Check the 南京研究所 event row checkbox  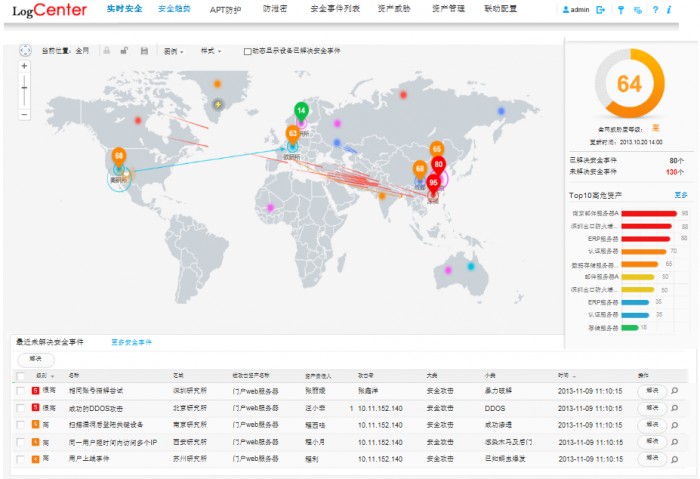pyautogui.click(x=21, y=425)
